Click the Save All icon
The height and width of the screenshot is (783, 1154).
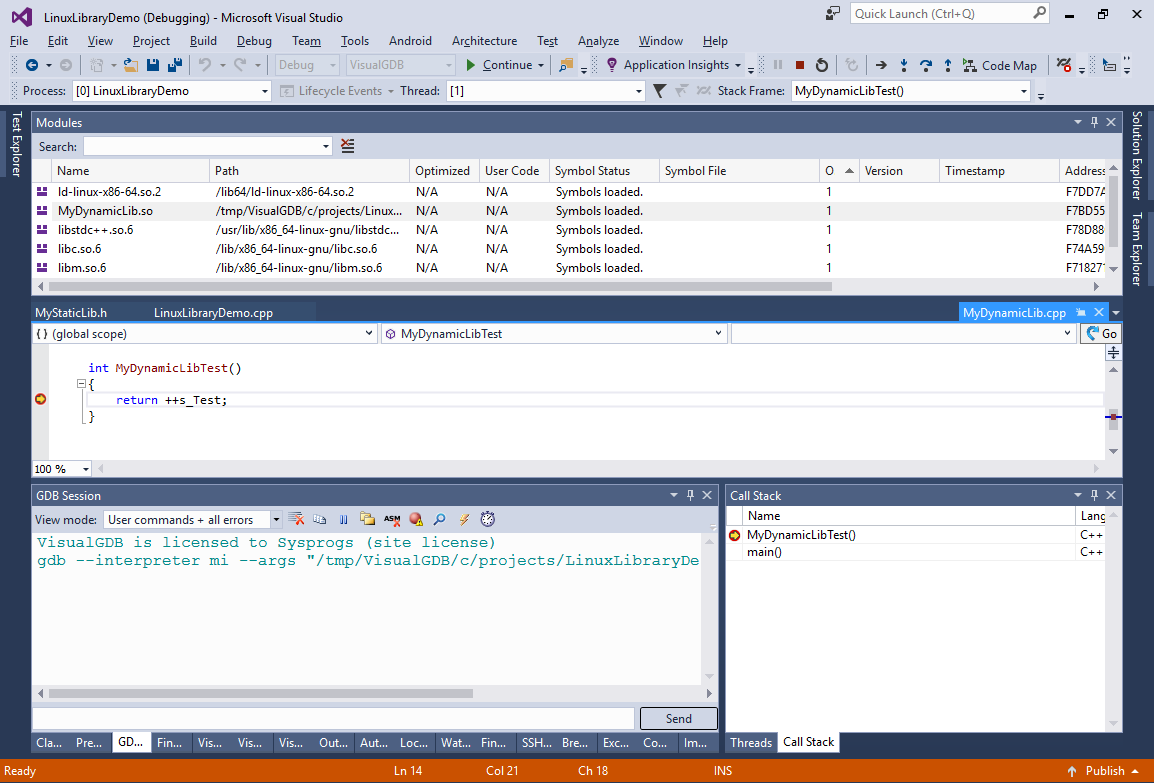click(x=174, y=65)
